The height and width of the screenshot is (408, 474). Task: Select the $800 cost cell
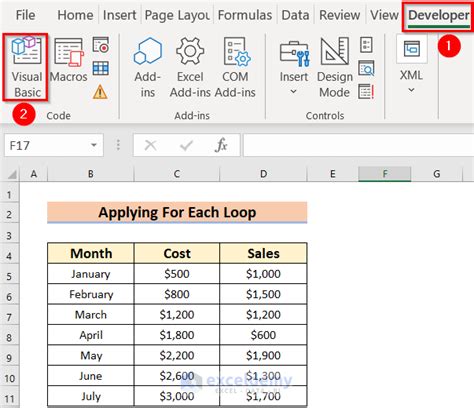click(177, 294)
